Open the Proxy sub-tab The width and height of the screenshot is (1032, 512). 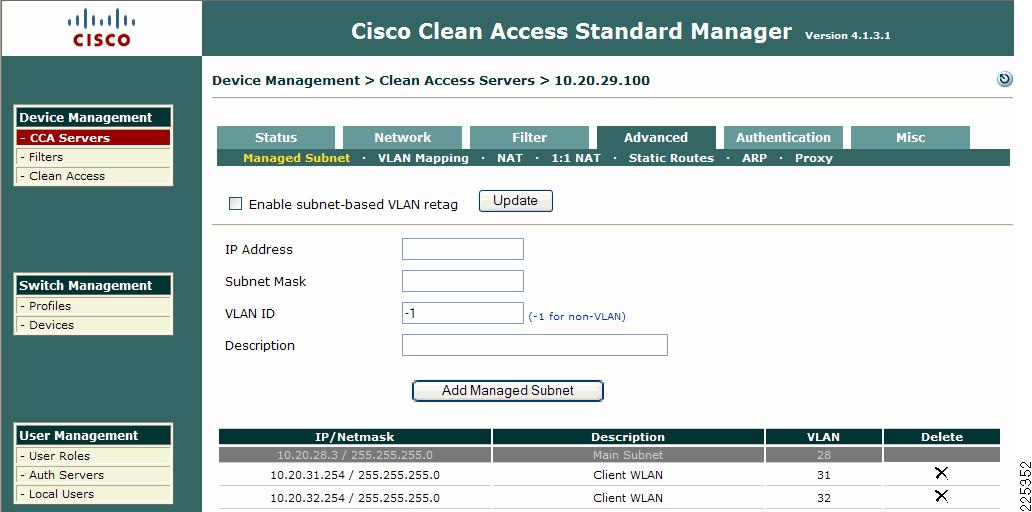point(813,158)
